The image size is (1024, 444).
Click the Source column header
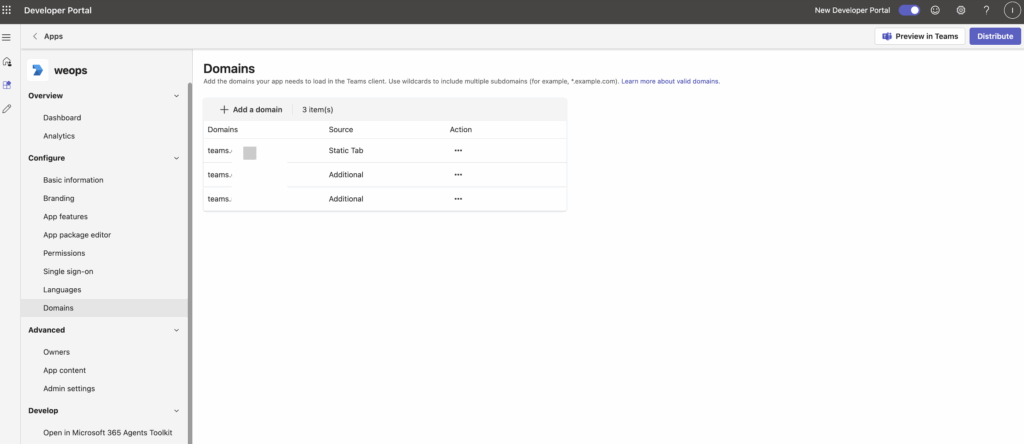tap(341, 130)
